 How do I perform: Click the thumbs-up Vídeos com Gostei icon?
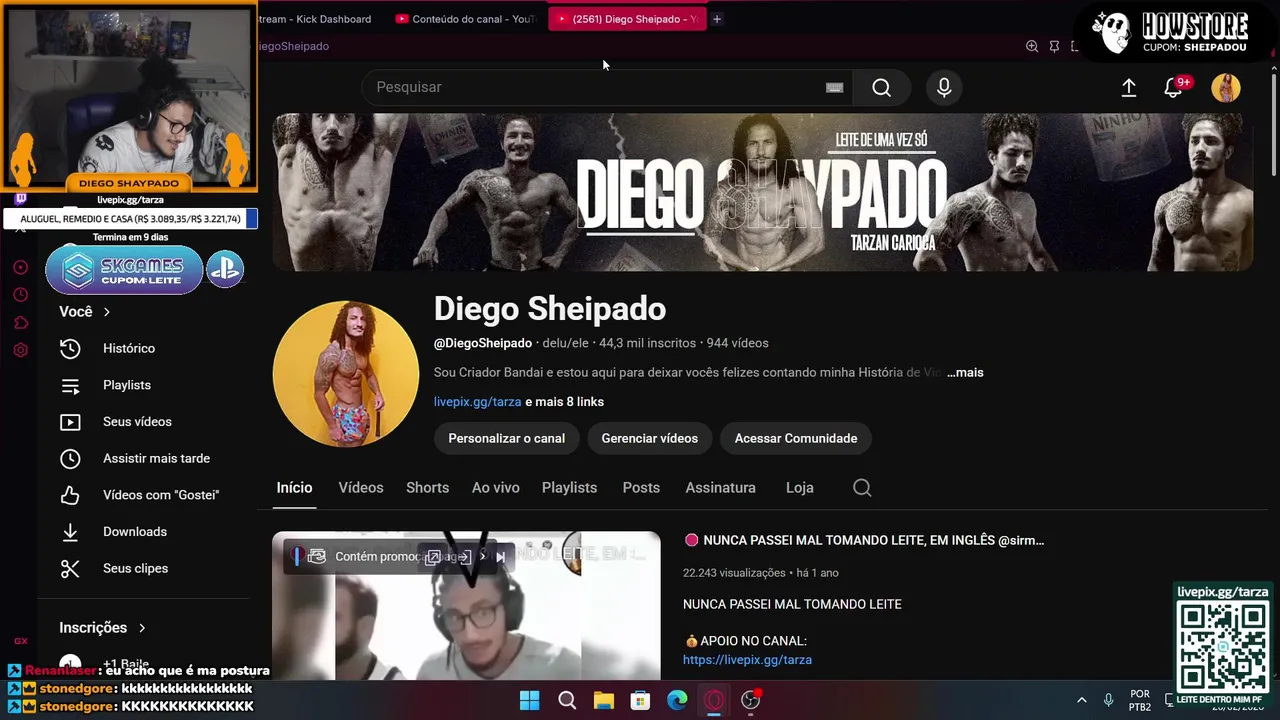click(x=70, y=496)
